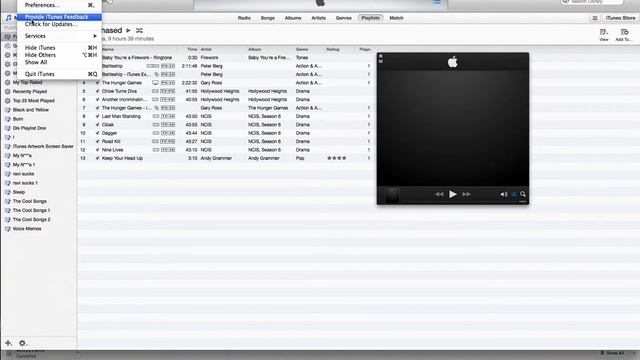Image resolution: width=640 pixels, height=360 pixels.
Task: Click playlist icon beside Black and Yellow
Action: pos(7,110)
